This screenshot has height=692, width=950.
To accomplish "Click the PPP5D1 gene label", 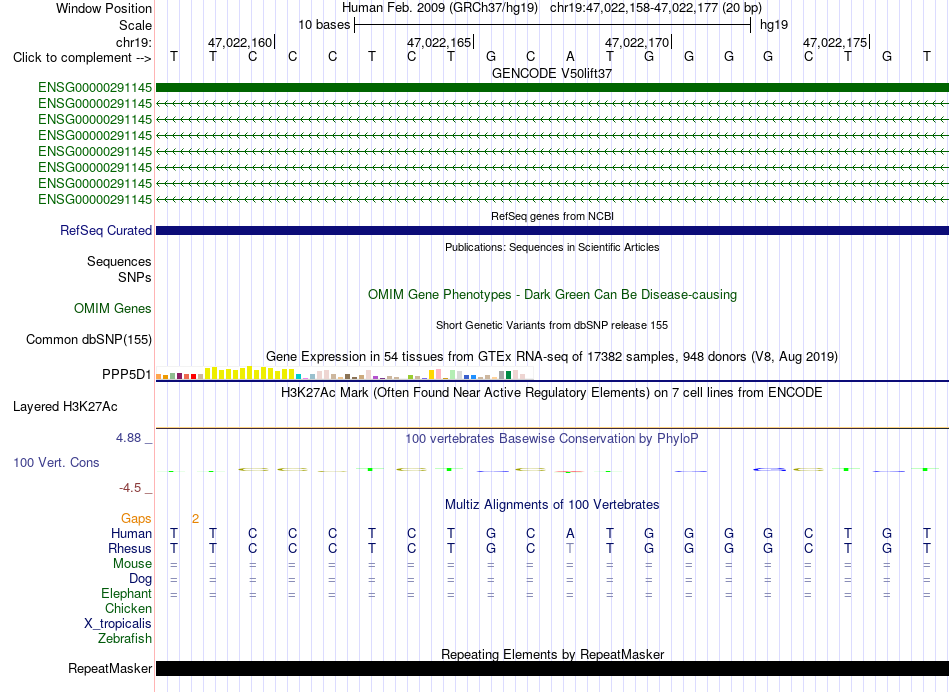I will 127,374.
